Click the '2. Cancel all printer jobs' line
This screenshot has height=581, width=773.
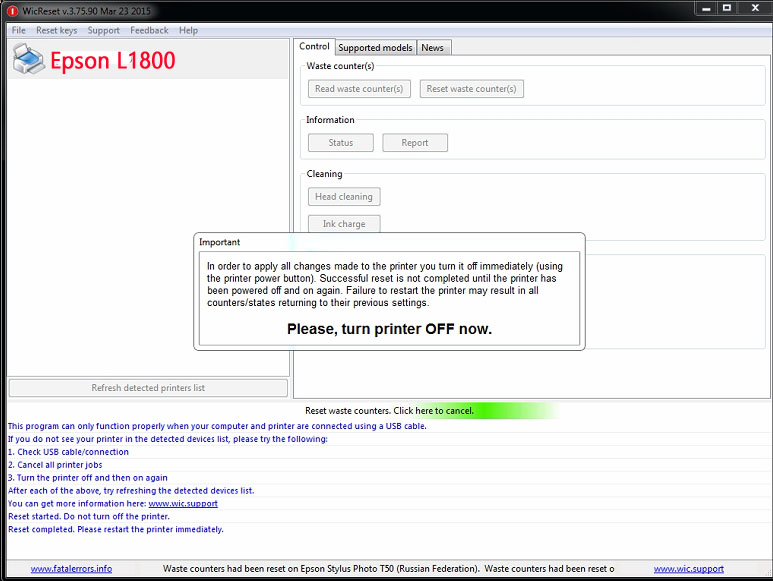click(x=55, y=465)
